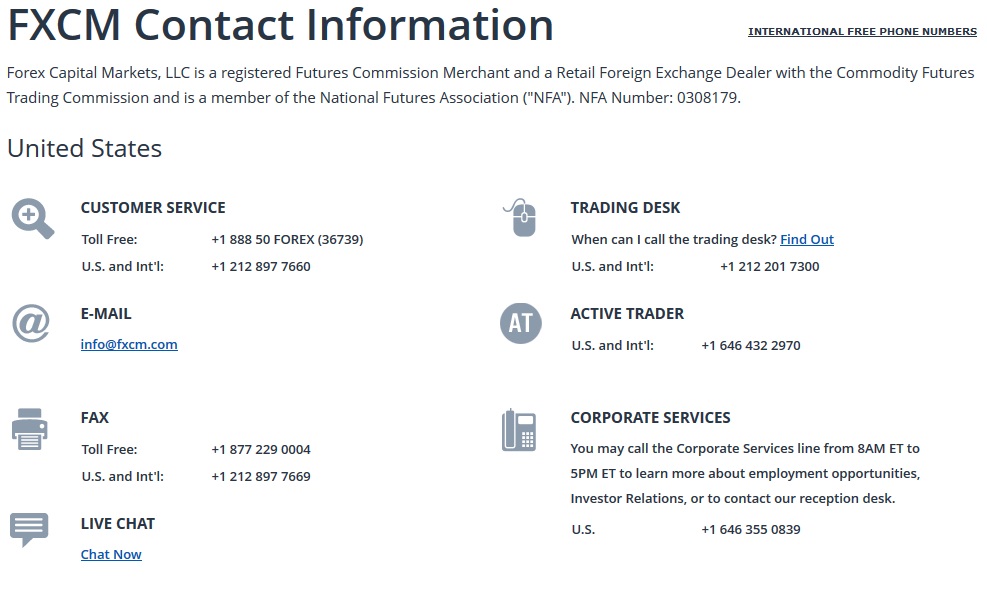This screenshot has width=987, height=591.
Task: Open the International Free Phone Numbers link
Action: [x=862, y=31]
